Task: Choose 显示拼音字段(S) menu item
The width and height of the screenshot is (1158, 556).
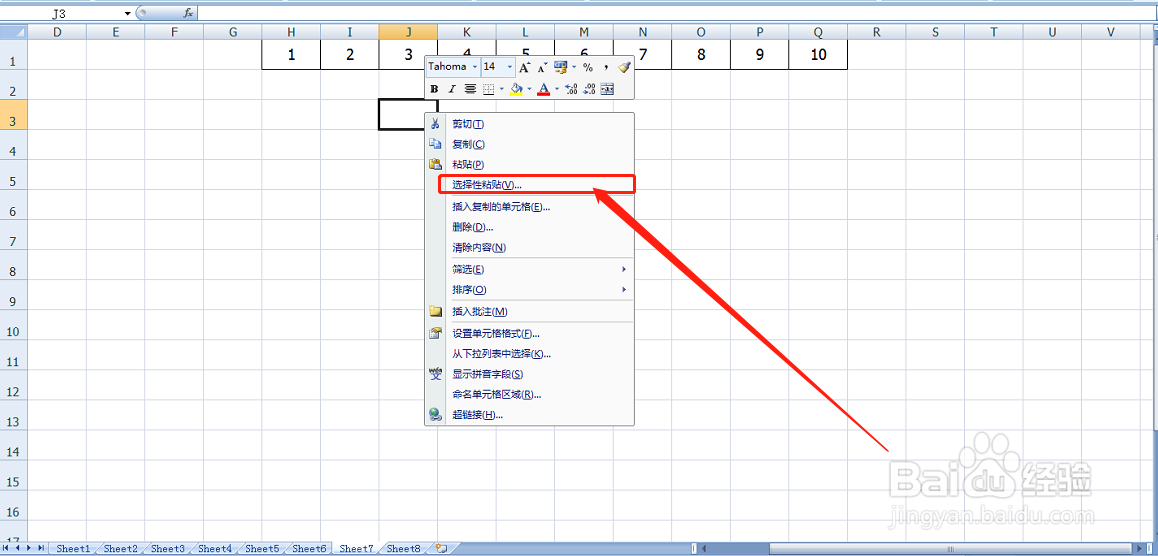Action: pos(529,374)
